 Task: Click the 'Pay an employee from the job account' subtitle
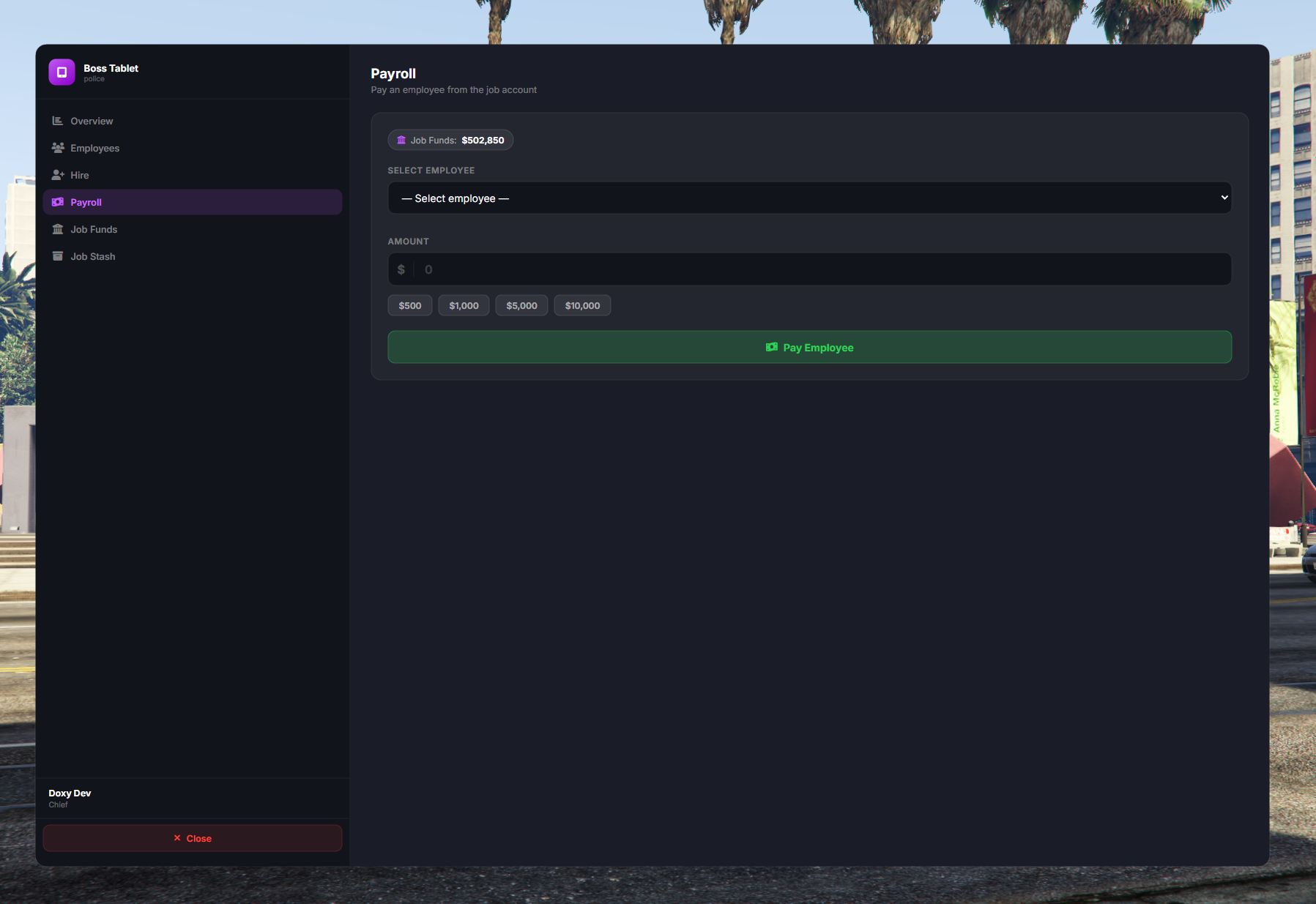[x=453, y=90]
